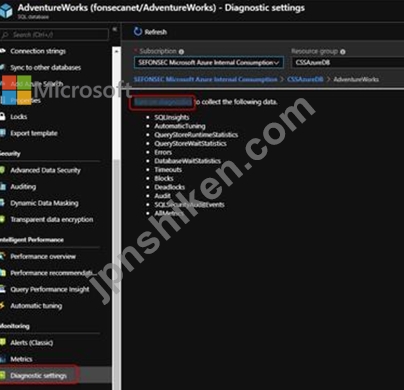Click the Refresh icon in the toolbar
The width and height of the screenshot is (404, 390).
138,32
